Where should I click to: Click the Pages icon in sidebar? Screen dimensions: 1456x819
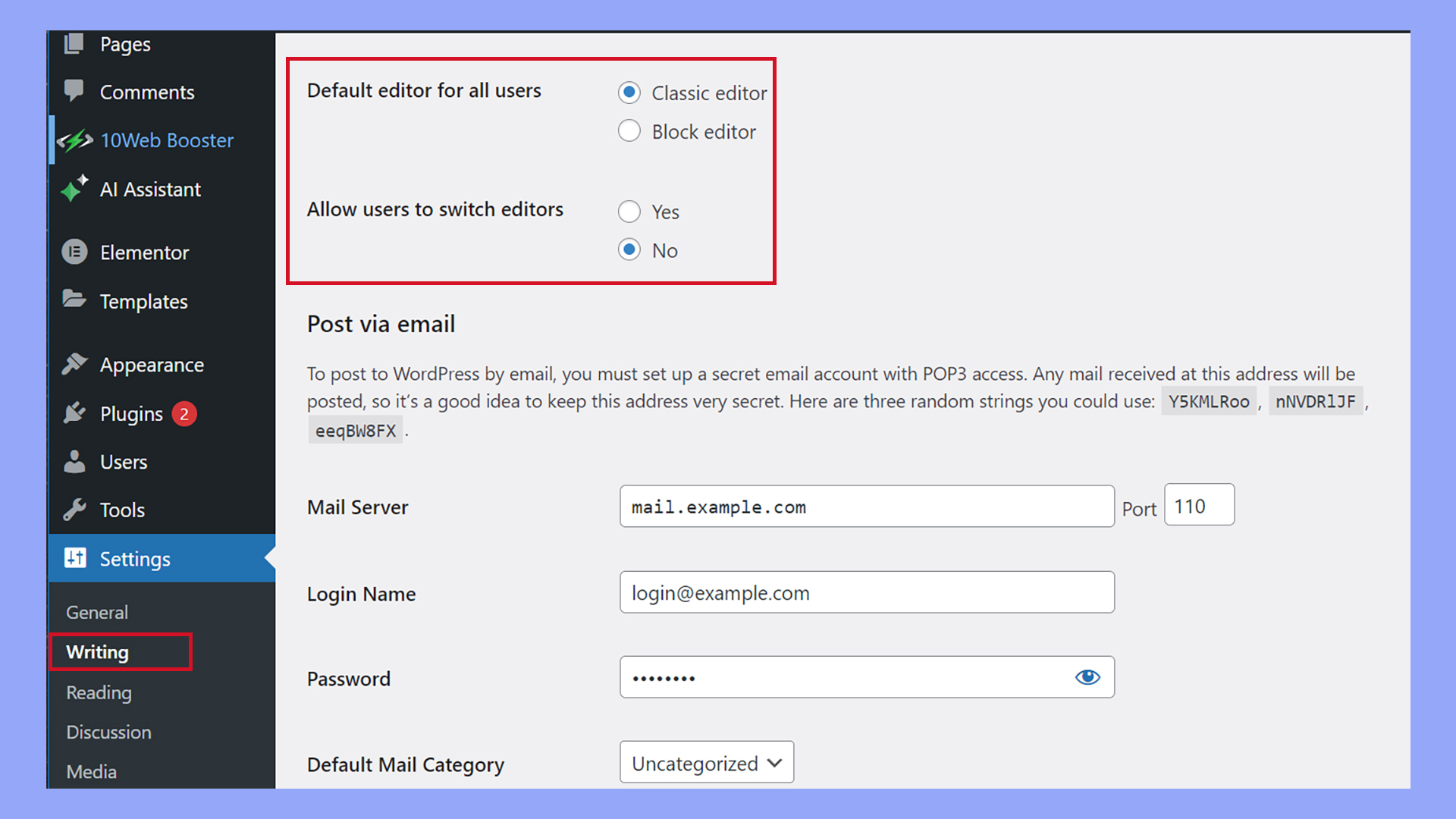click(x=75, y=43)
